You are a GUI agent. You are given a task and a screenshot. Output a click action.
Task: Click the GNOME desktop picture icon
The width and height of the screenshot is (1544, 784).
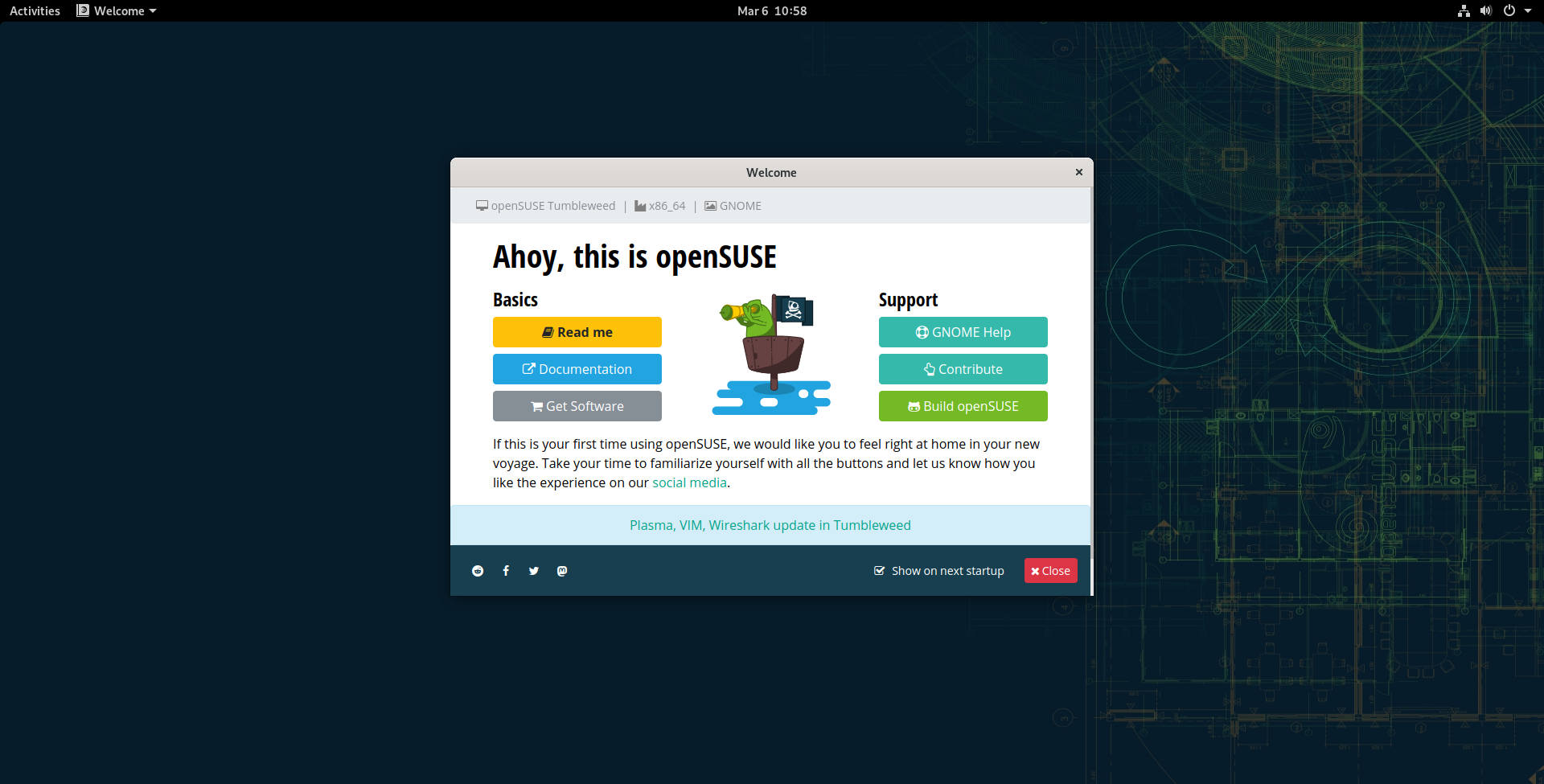pos(711,206)
